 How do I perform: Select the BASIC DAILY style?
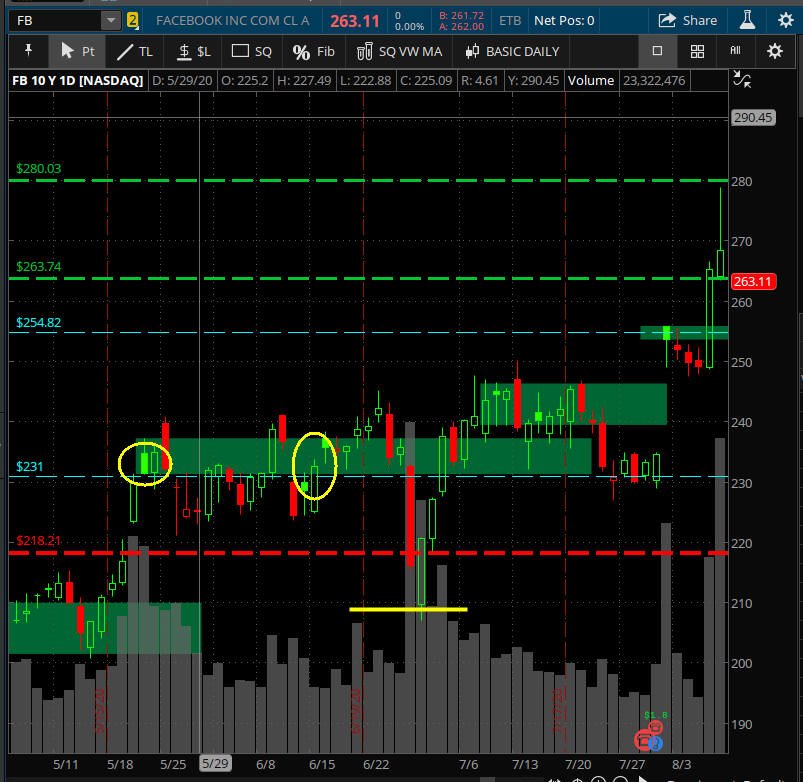511,51
